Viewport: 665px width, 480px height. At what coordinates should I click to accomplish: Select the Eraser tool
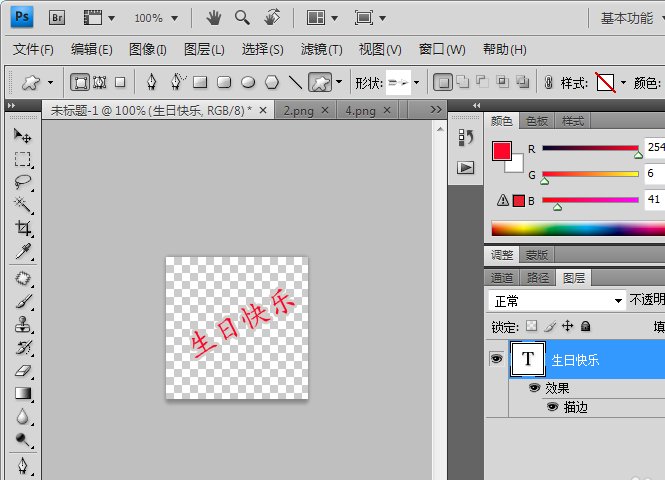click(x=22, y=370)
